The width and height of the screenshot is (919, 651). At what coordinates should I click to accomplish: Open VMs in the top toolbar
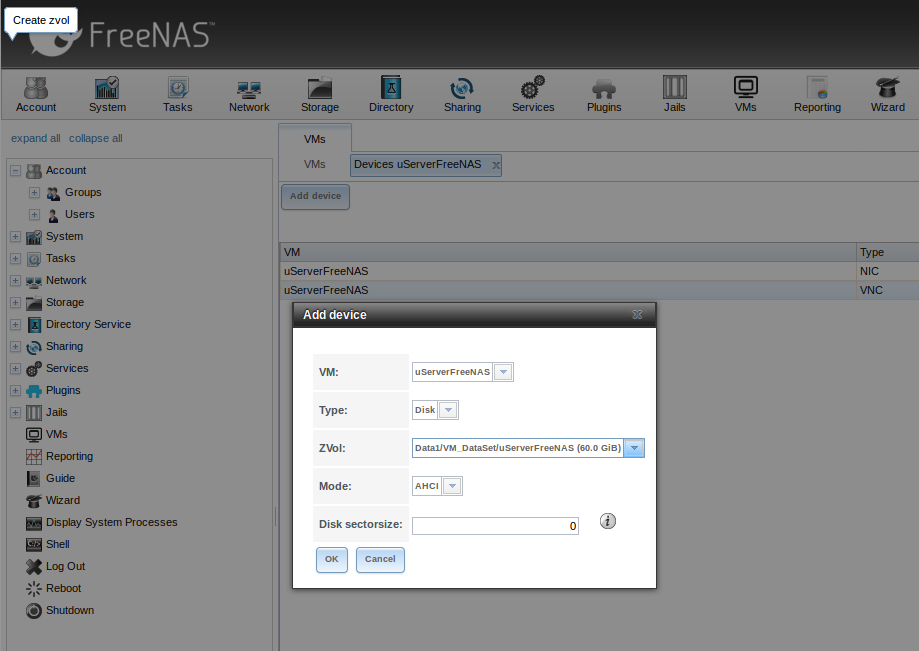[x=746, y=94]
